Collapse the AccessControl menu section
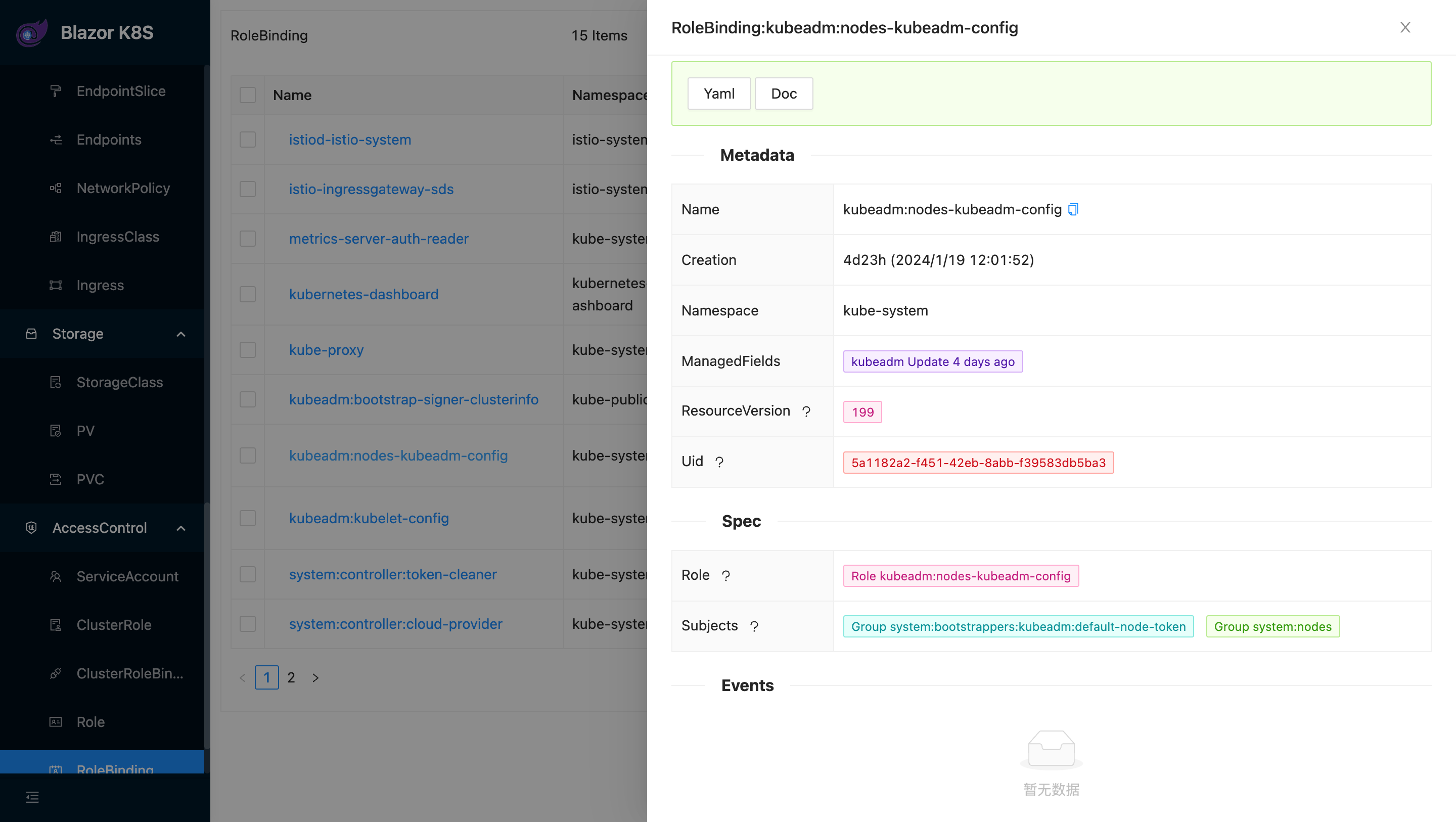Image resolution: width=1456 pixels, height=822 pixels. click(x=181, y=527)
